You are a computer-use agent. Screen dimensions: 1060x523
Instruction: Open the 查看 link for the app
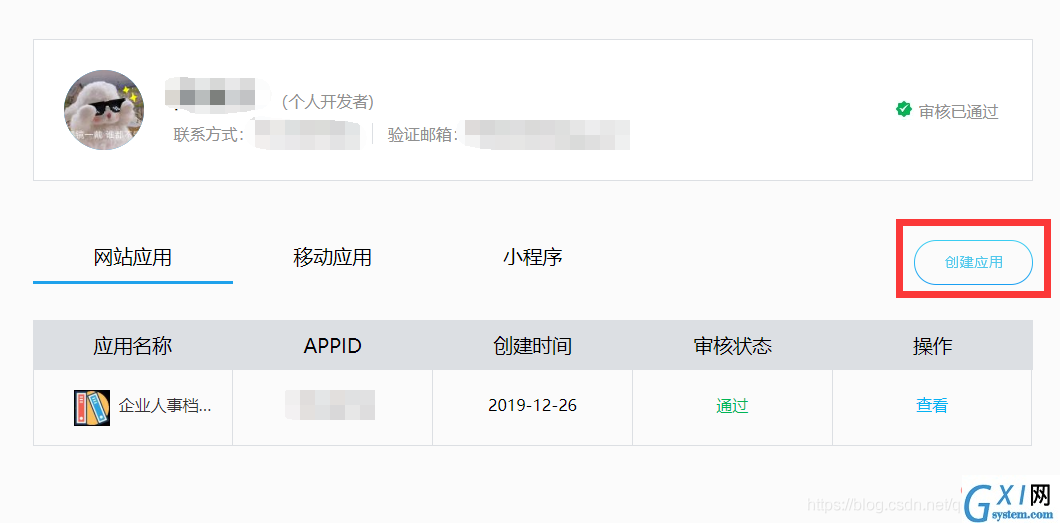point(932,405)
